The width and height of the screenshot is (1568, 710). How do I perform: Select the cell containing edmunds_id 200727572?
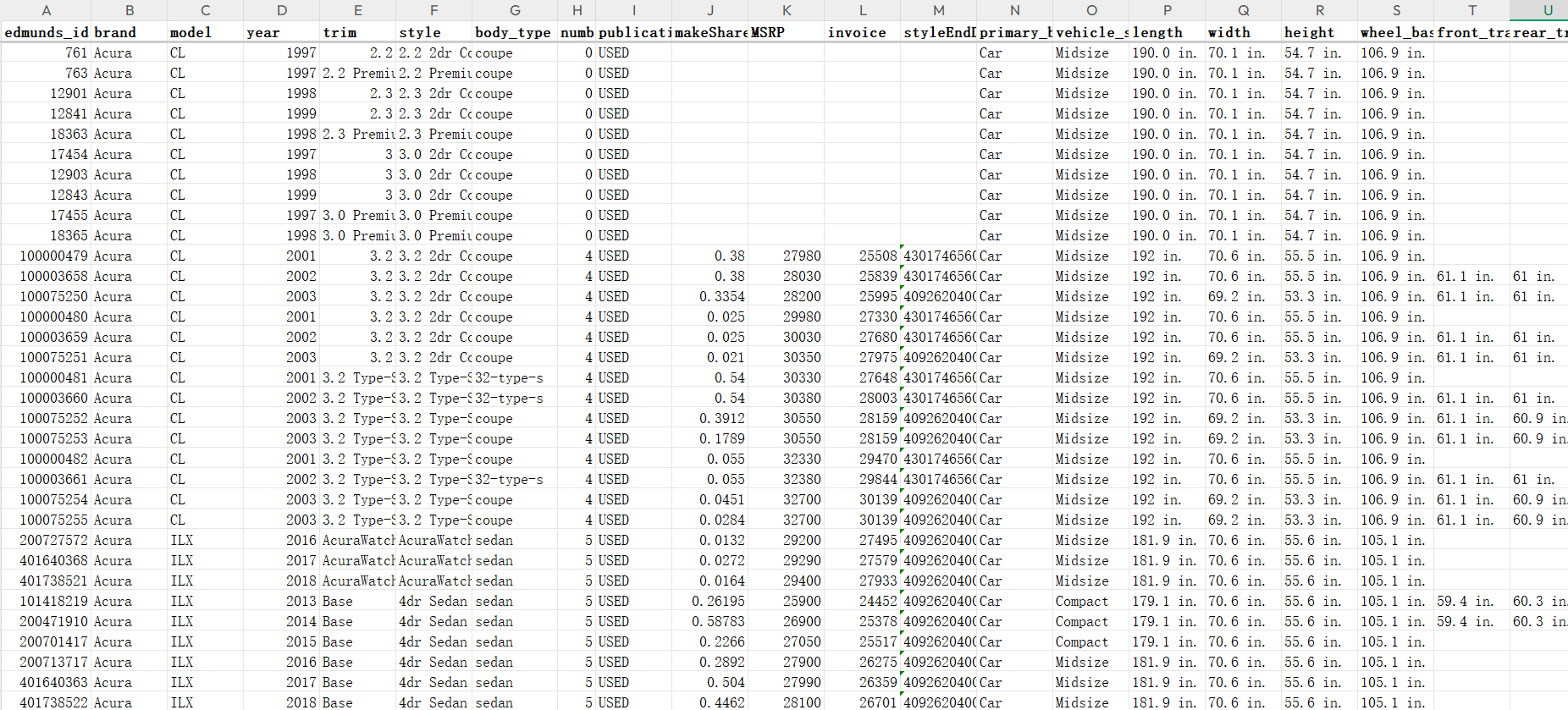(46, 540)
